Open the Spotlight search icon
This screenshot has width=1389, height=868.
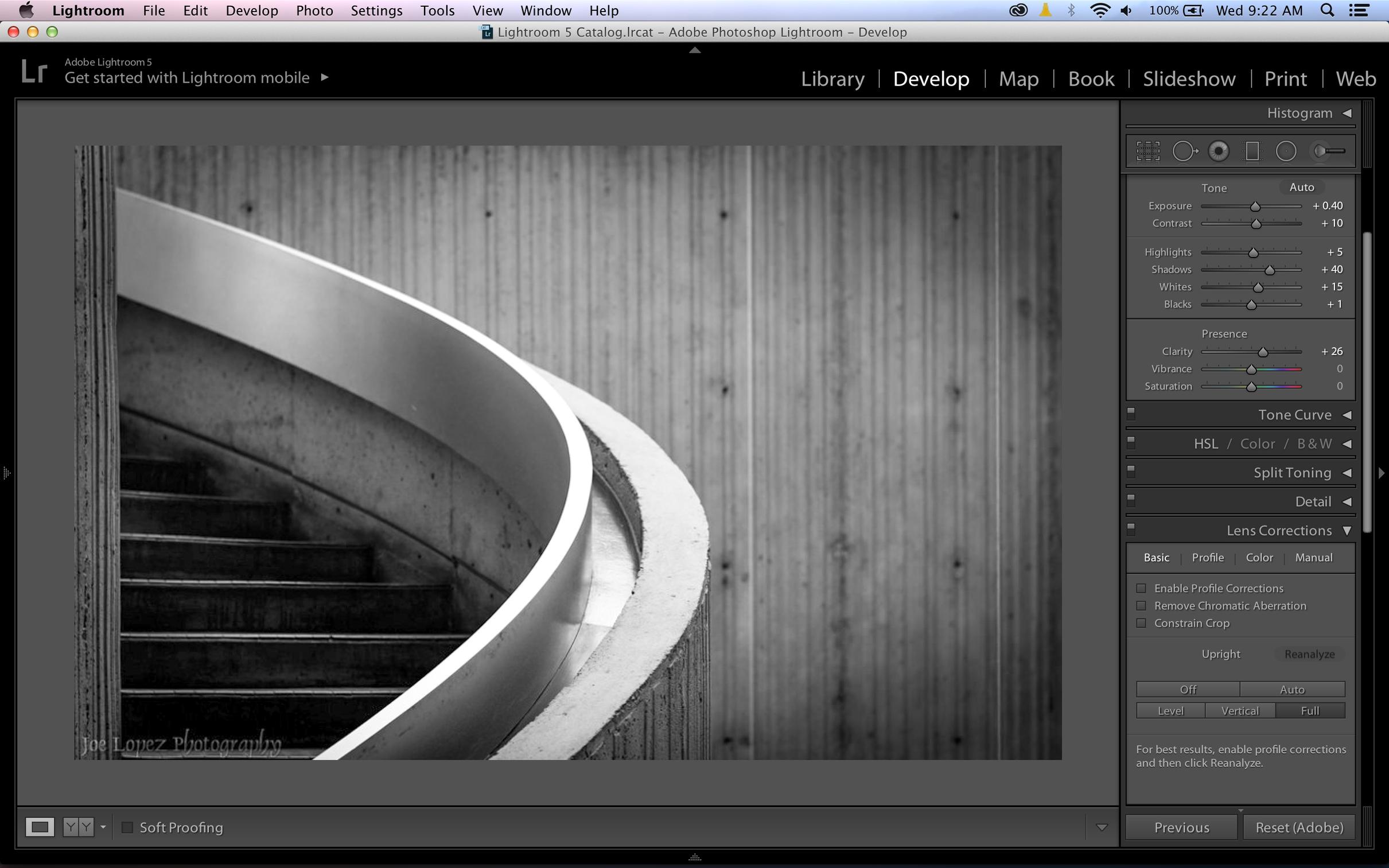point(1327,10)
